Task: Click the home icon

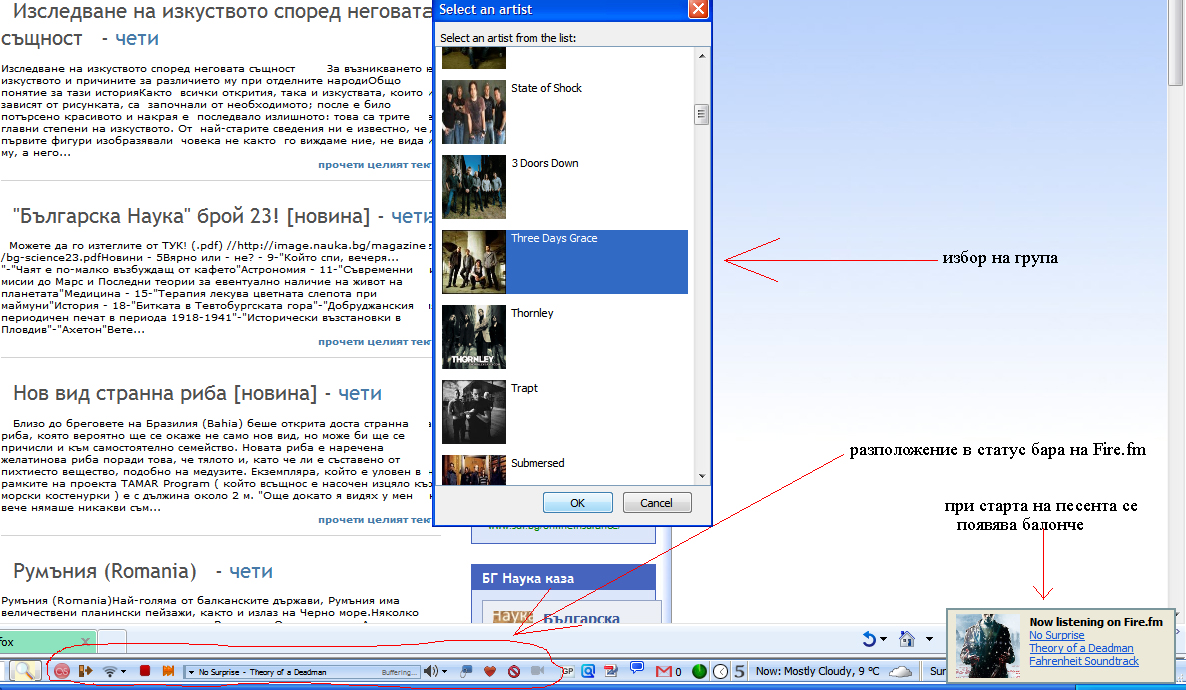Action: pyautogui.click(x=906, y=639)
